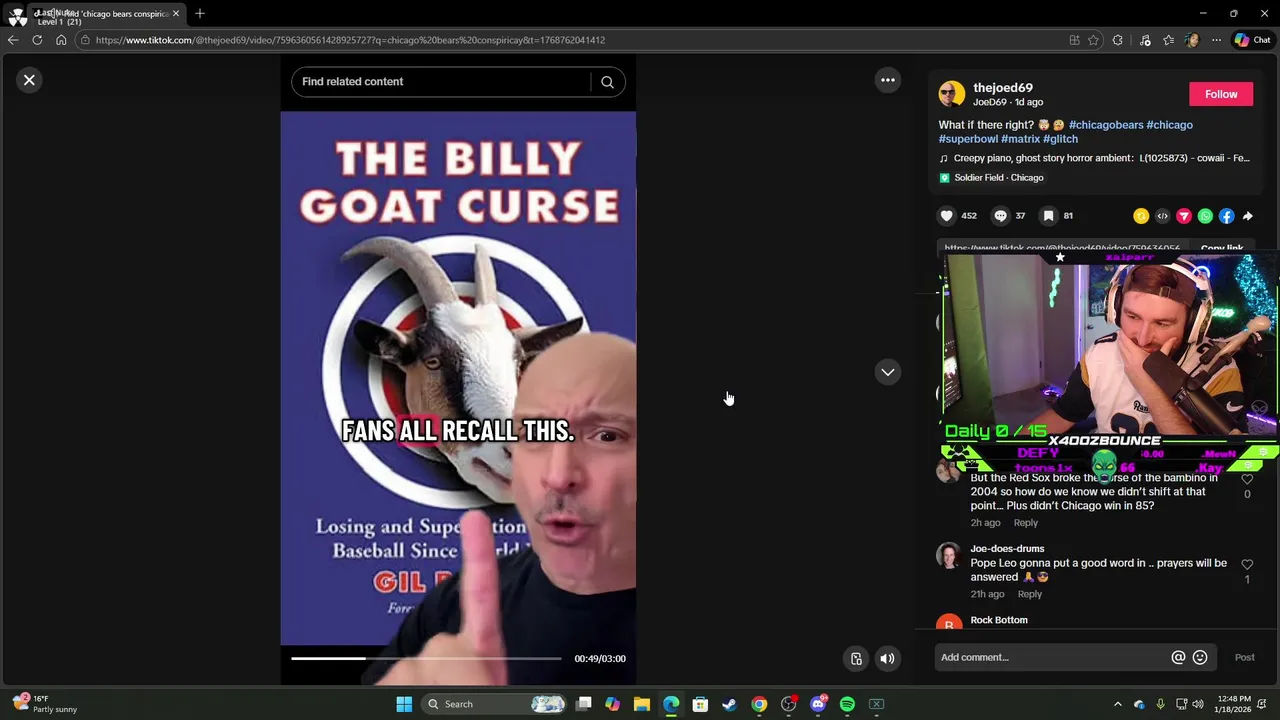The height and width of the screenshot is (720, 1280).
Task: Like Joe-does-drums comment heart
Action: pyautogui.click(x=1247, y=565)
